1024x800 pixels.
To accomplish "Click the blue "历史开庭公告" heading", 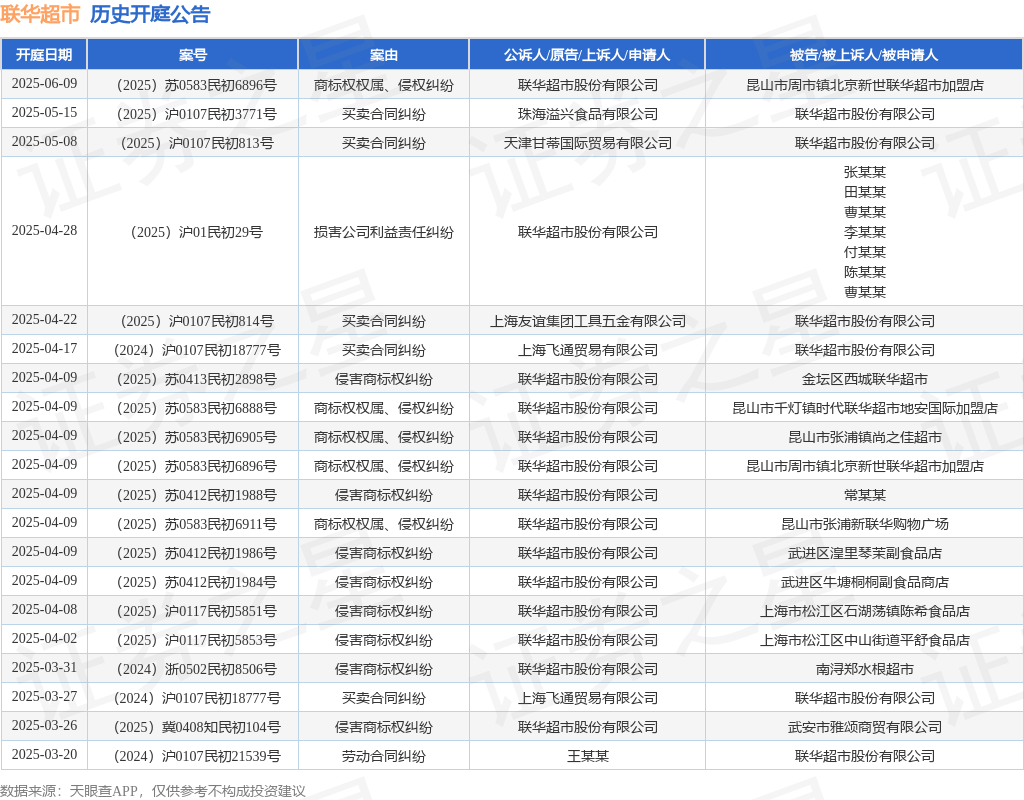I will 150,14.
